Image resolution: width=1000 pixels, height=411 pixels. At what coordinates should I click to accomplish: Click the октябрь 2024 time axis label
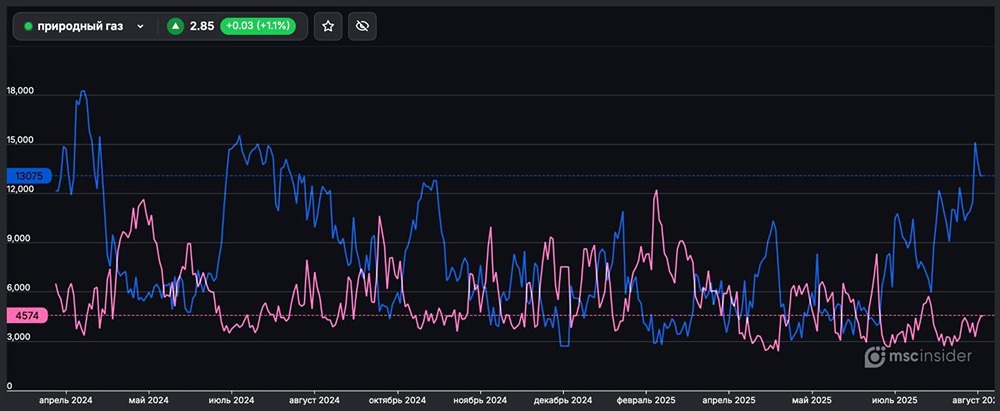coord(397,400)
